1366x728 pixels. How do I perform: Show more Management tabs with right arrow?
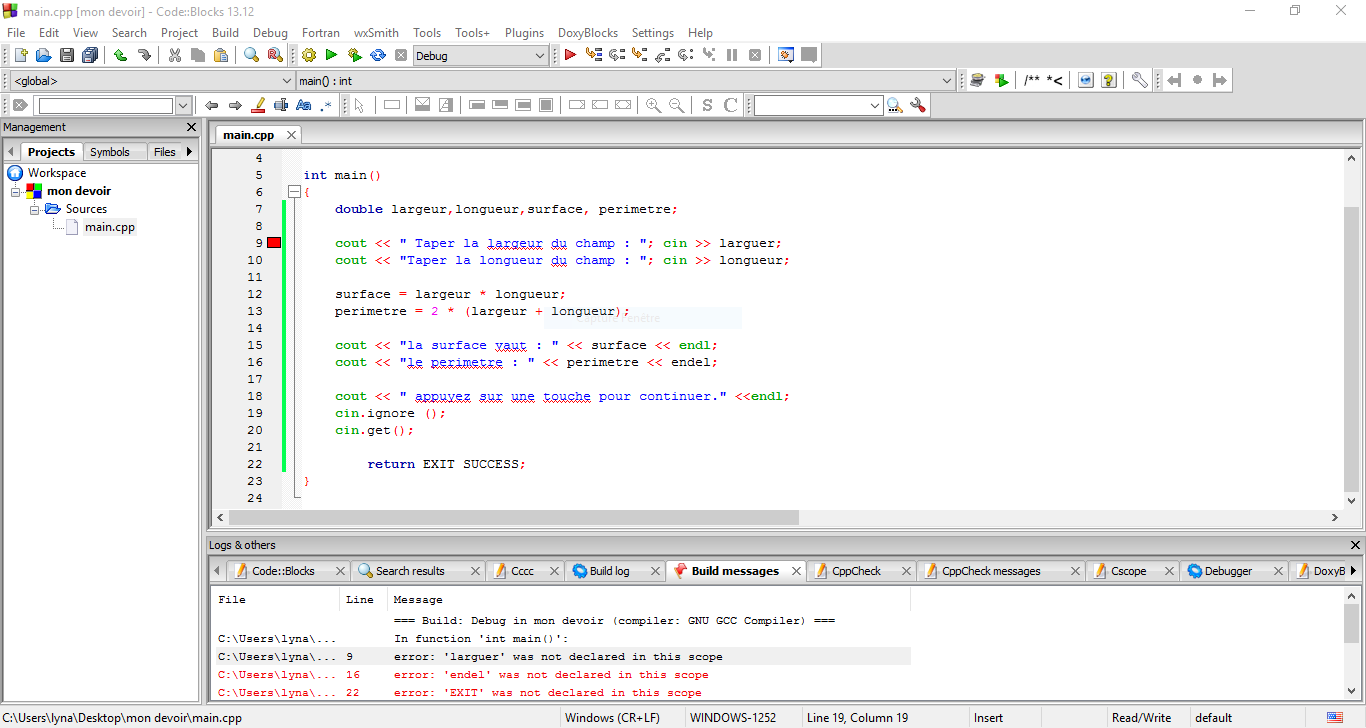pos(189,152)
